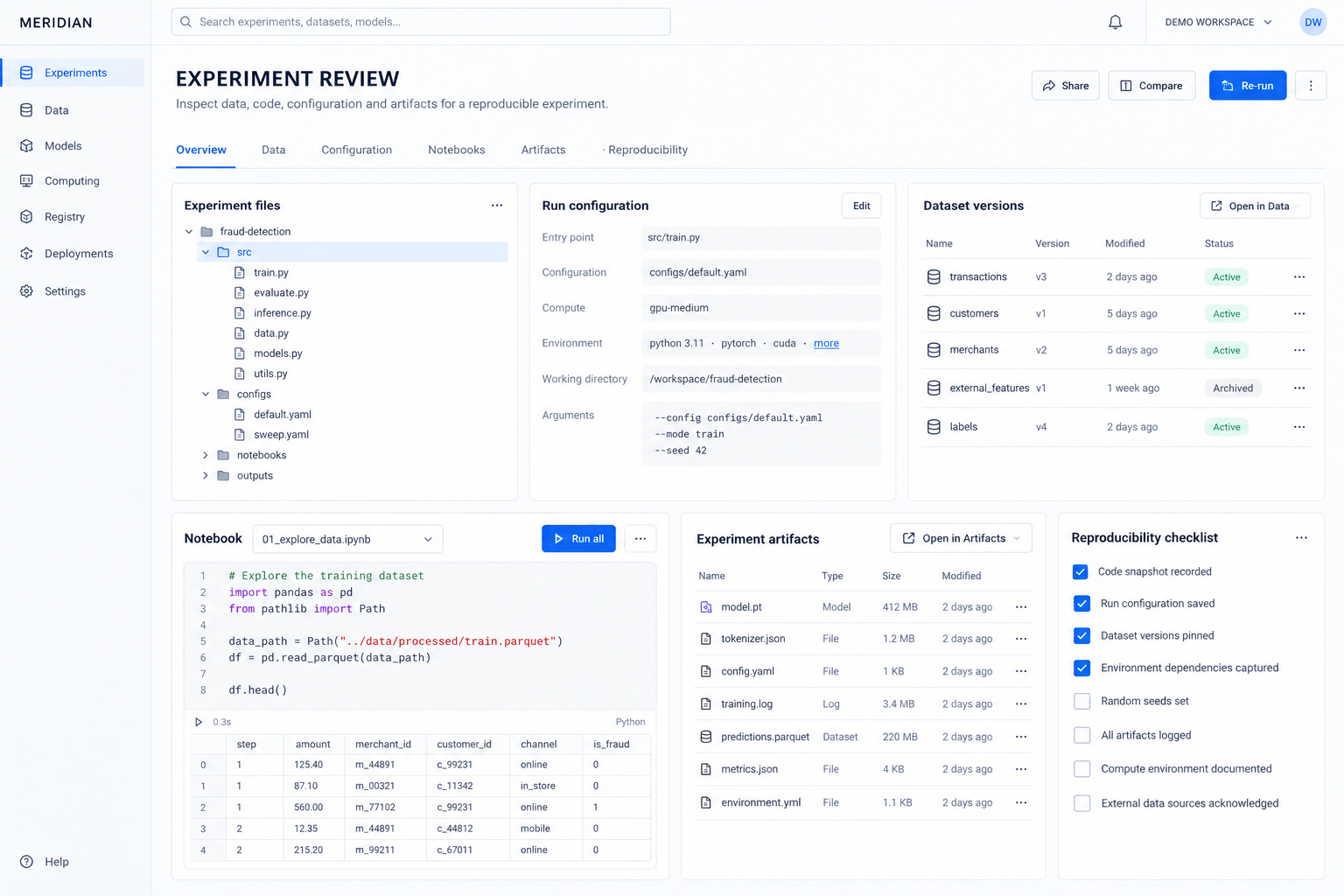Open more options for transactions dataset
This screenshot has height=896, width=1344.
[x=1299, y=277]
